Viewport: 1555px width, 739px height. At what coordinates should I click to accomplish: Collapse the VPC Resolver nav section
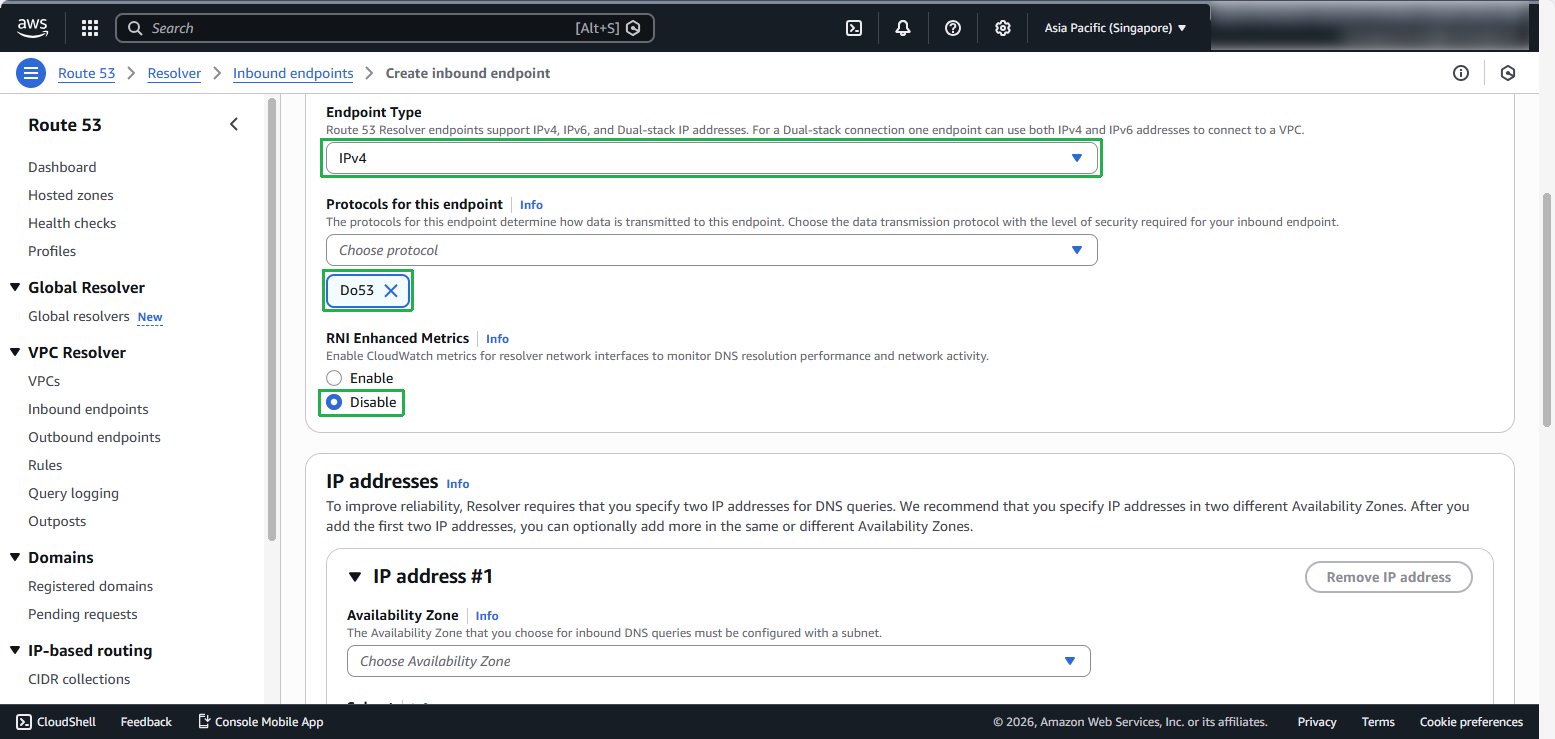(15, 353)
